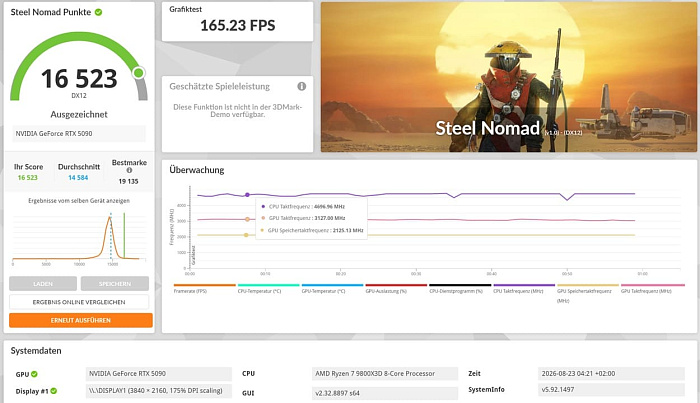Click the yellow GPU memory clock data point
This screenshot has height=403, width=700.
click(x=246, y=235)
